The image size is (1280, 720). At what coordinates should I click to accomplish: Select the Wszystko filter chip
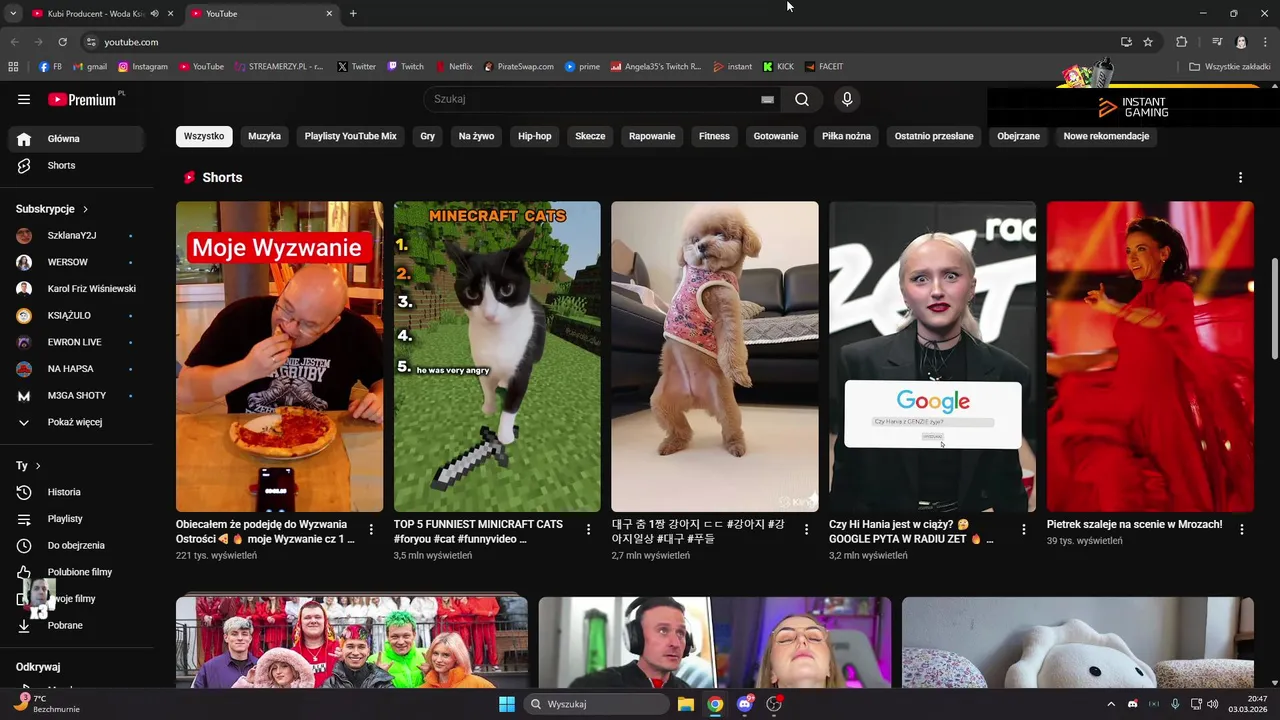204,136
